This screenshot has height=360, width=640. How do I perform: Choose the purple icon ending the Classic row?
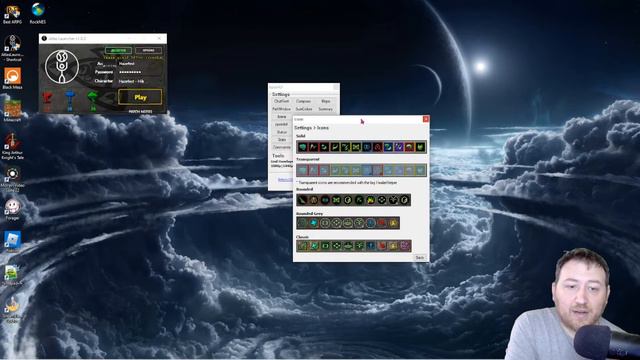[x=404, y=246]
